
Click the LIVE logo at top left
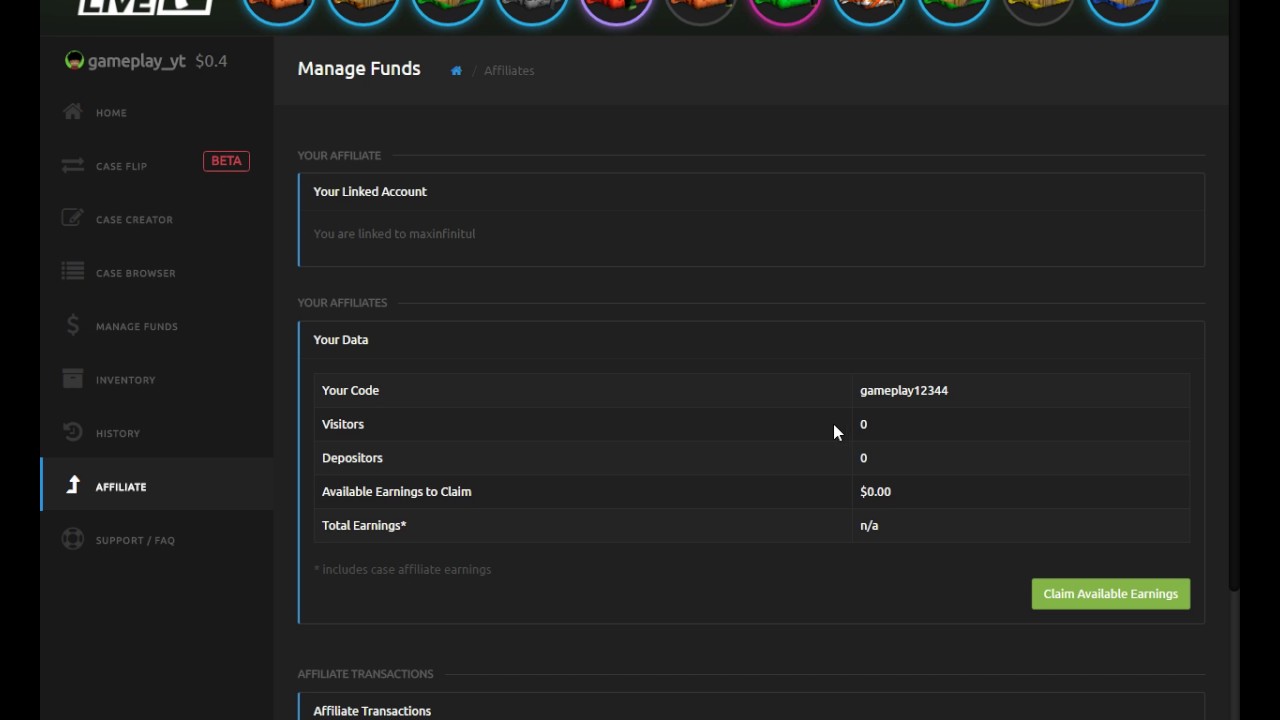pos(144,7)
